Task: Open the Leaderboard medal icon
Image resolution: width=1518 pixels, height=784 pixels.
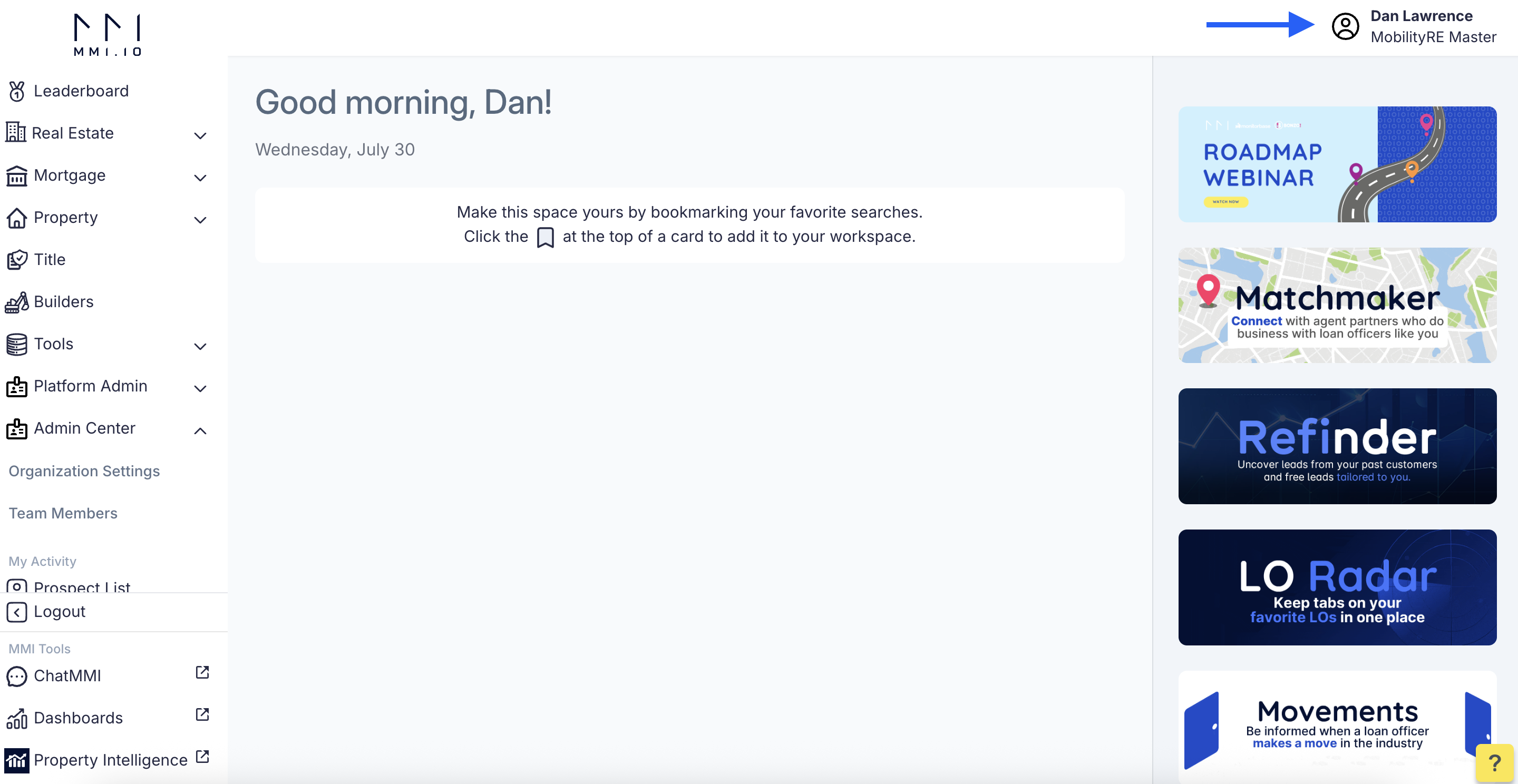Action: [x=16, y=91]
